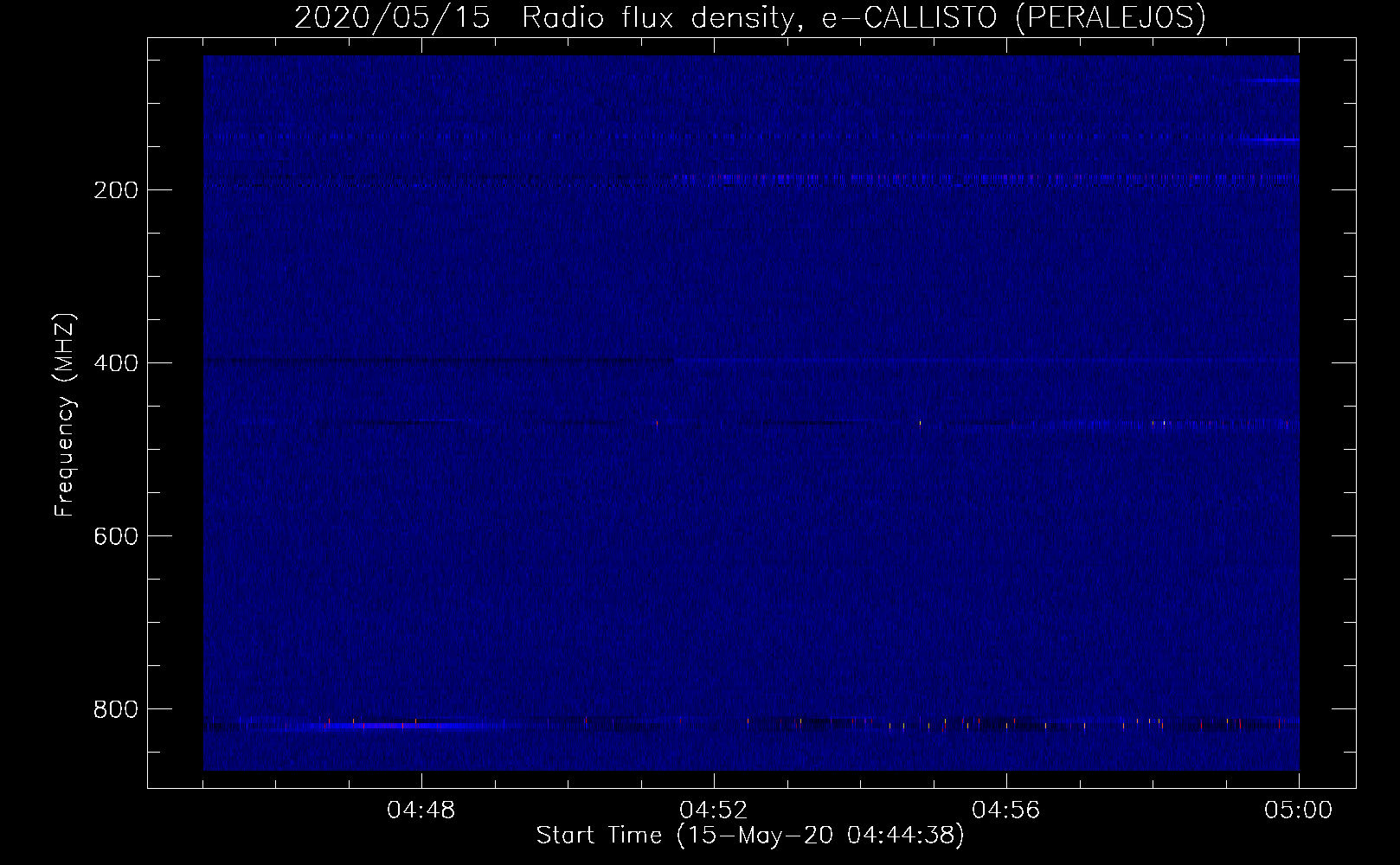Viewport: 1400px width, 865px height.
Task: Click the '04:48' time tick label
Action: tap(421, 811)
